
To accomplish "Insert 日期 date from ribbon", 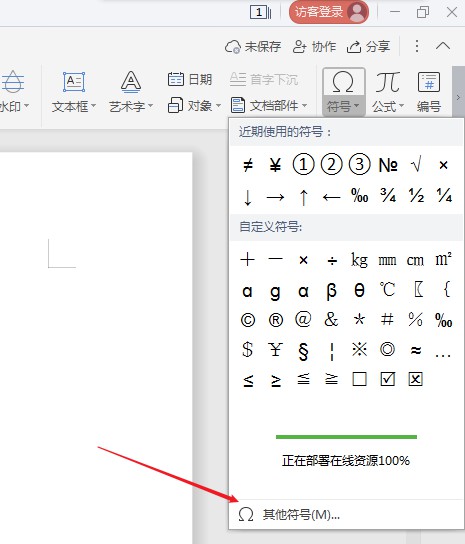I will [x=190, y=79].
